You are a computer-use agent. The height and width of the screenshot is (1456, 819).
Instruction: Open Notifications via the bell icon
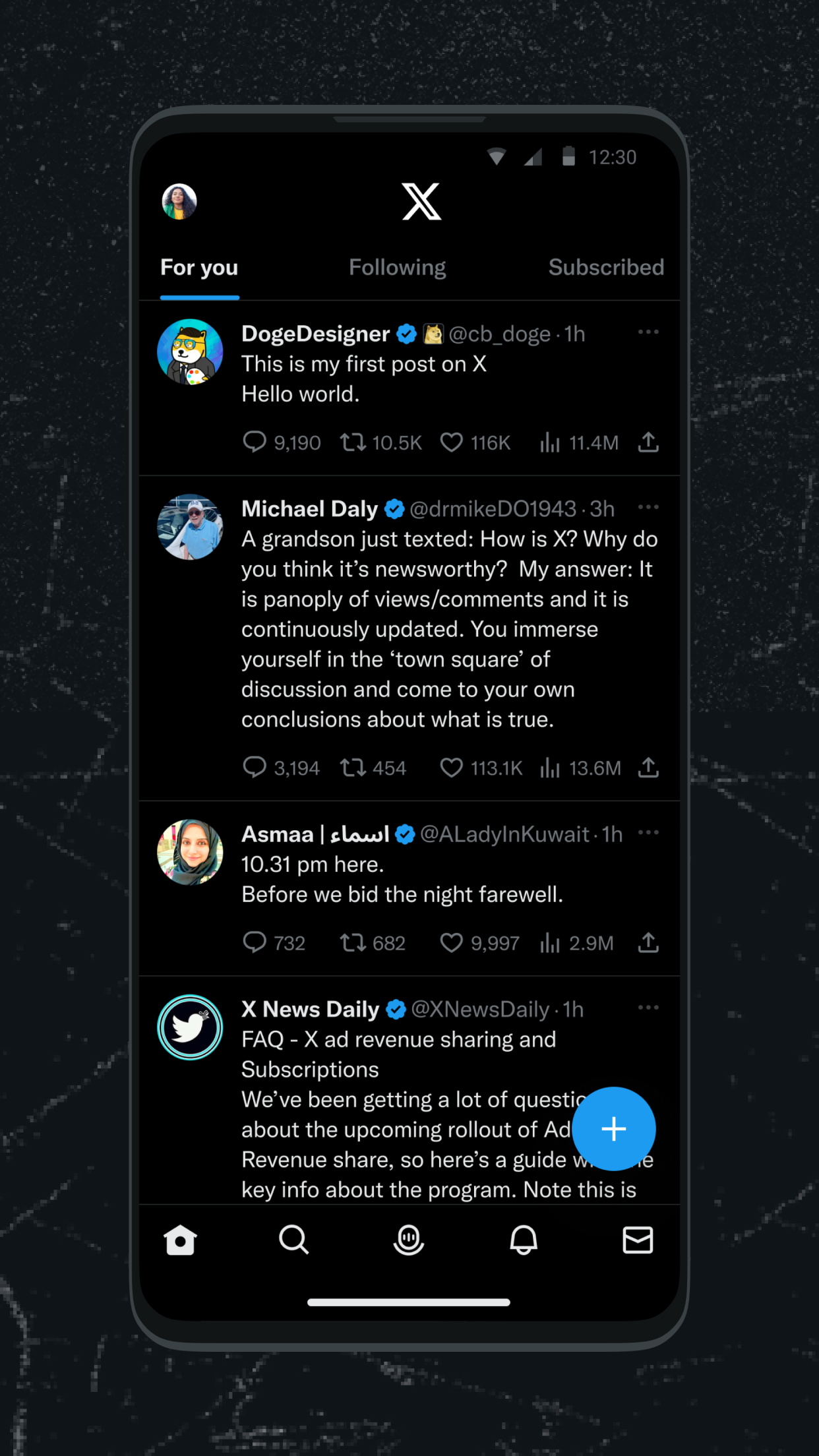point(523,1240)
